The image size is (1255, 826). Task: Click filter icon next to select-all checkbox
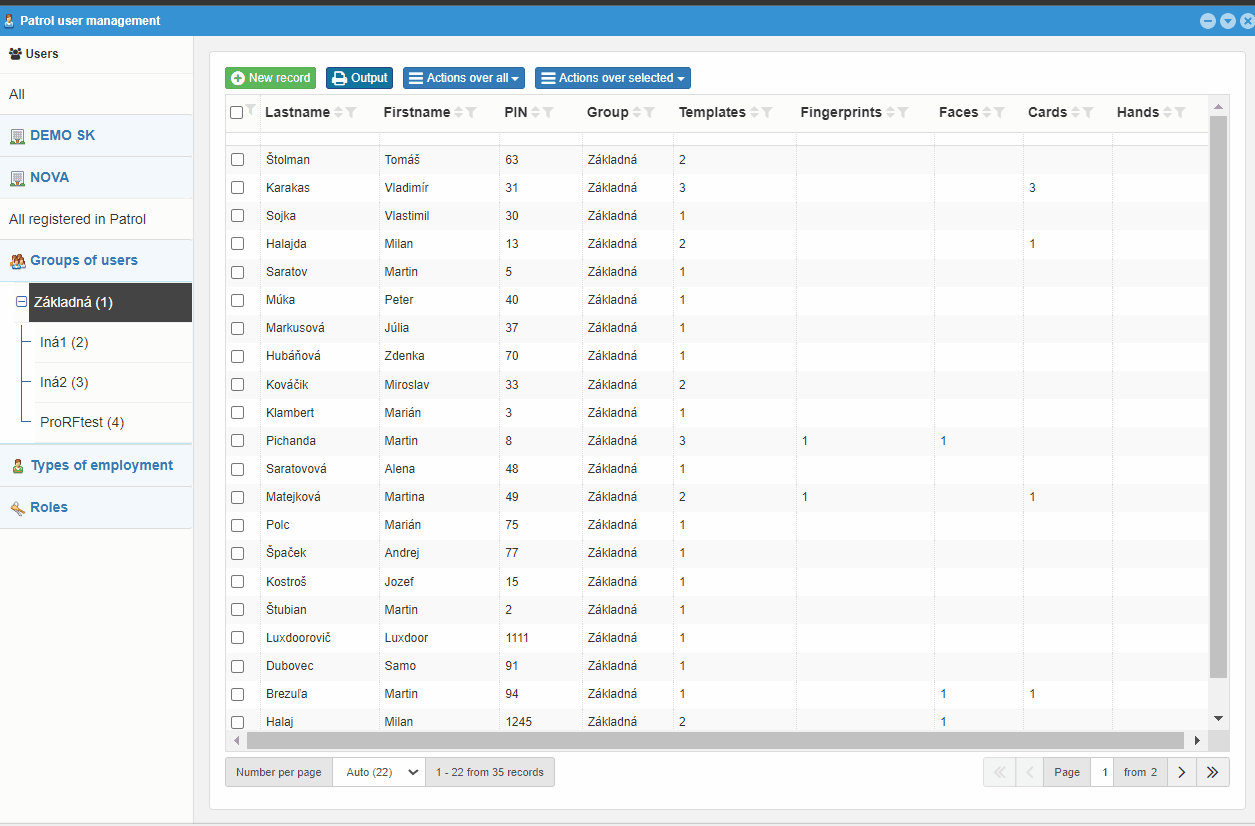point(250,110)
